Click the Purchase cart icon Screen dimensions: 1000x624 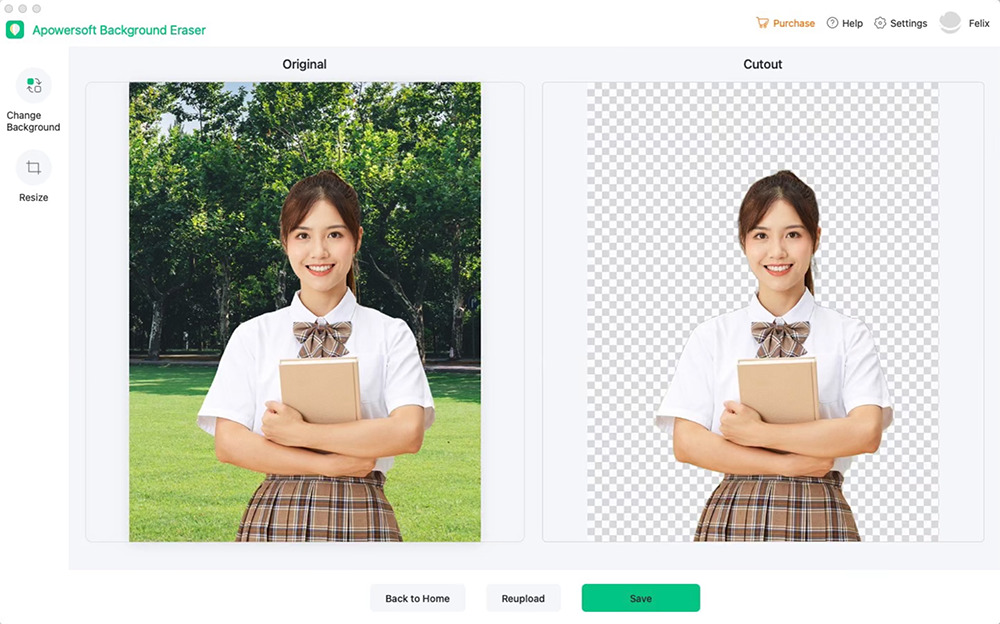(x=762, y=23)
